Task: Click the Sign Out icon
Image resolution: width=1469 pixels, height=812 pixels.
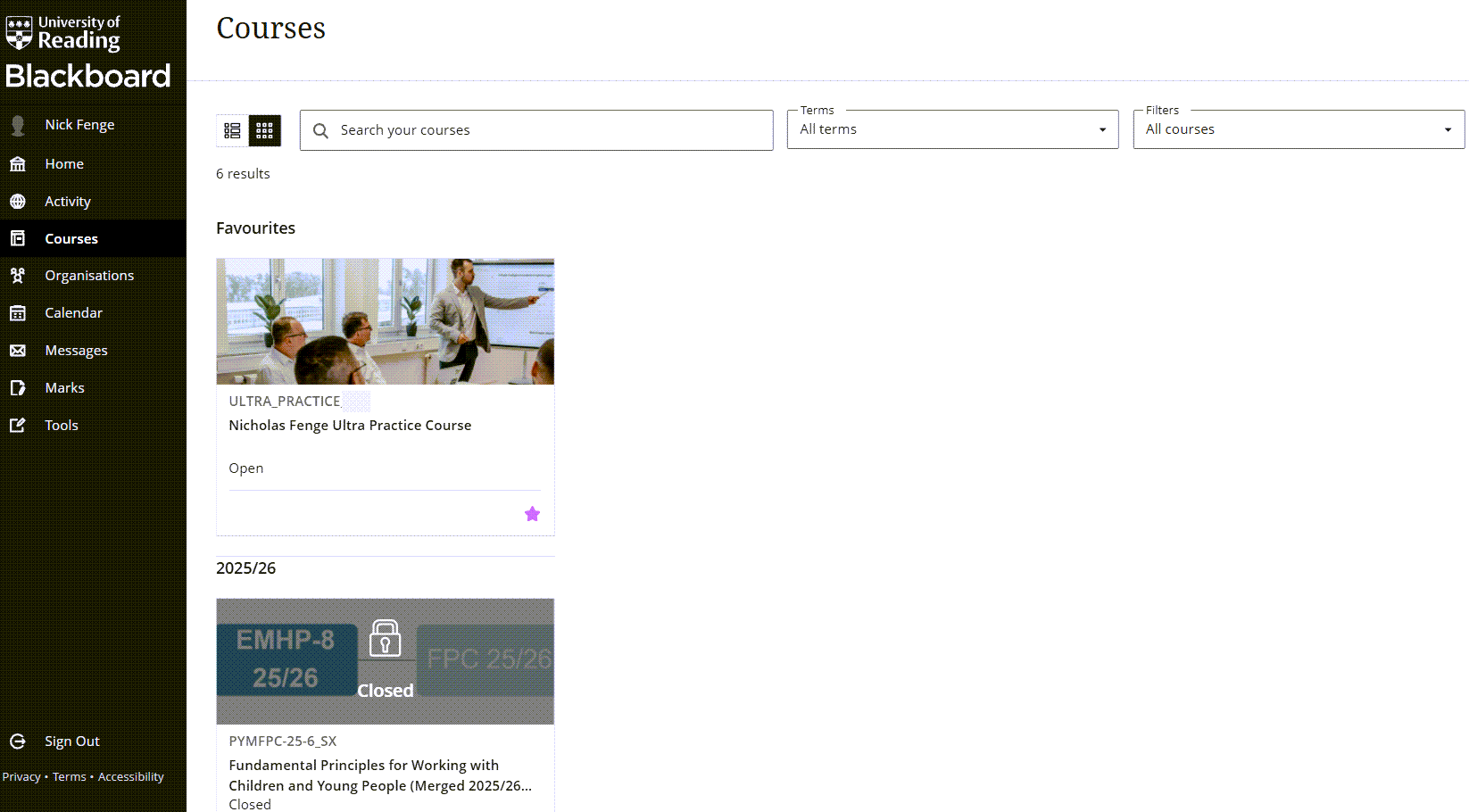Action: pos(18,742)
